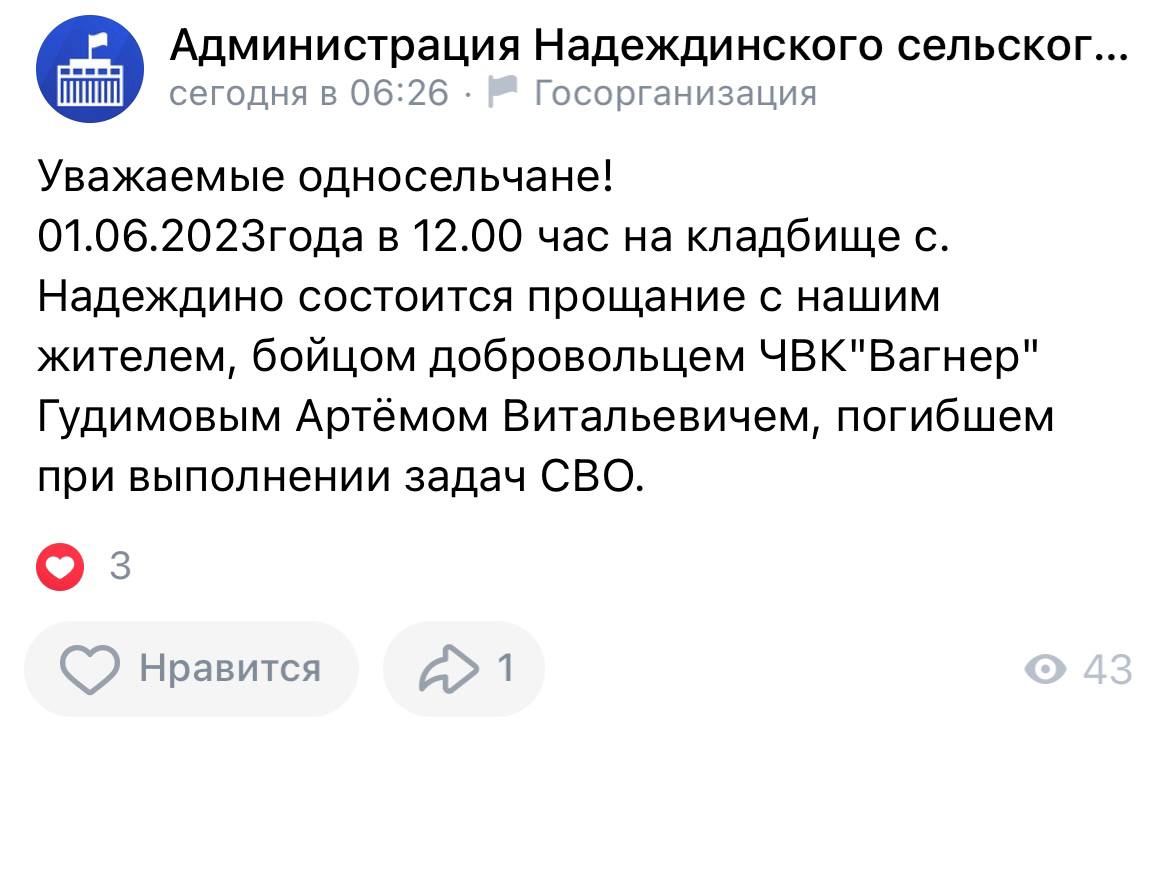1170x882 pixels.
Task: Click the red heart reaction icon
Action: pos(60,567)
